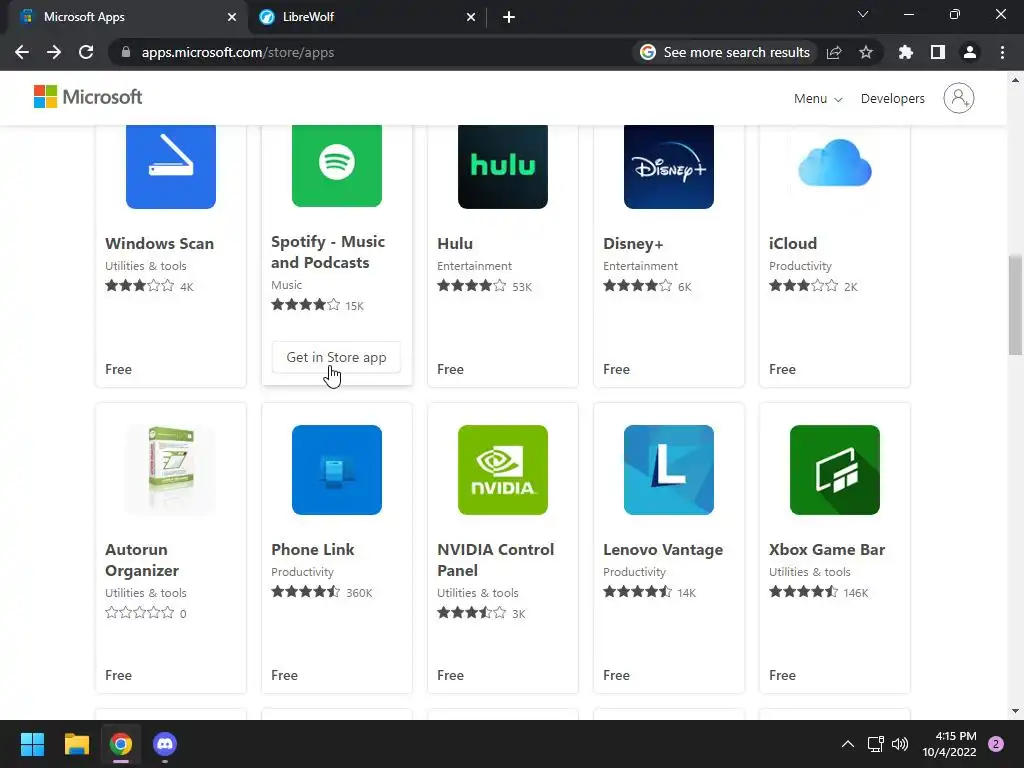Open the Xbox Game Bar title

pos(827,549)
